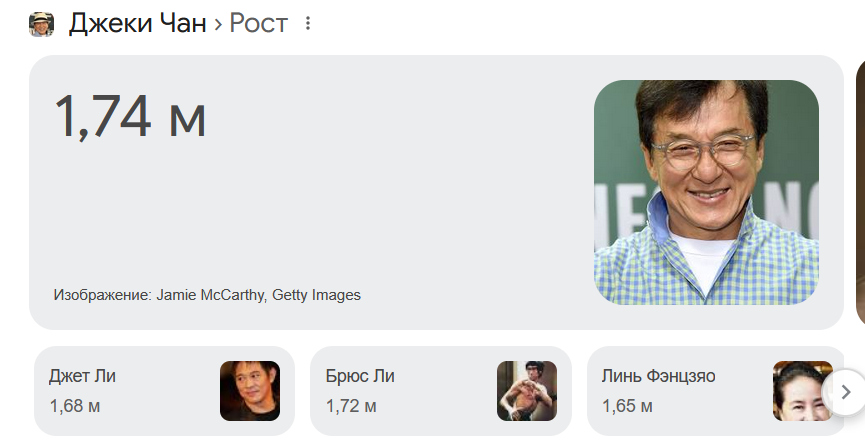The height and width of the screenshot is (447, 865).
Task: Click Брюс Ли's height 1,72 м
Action: point(351,406)
